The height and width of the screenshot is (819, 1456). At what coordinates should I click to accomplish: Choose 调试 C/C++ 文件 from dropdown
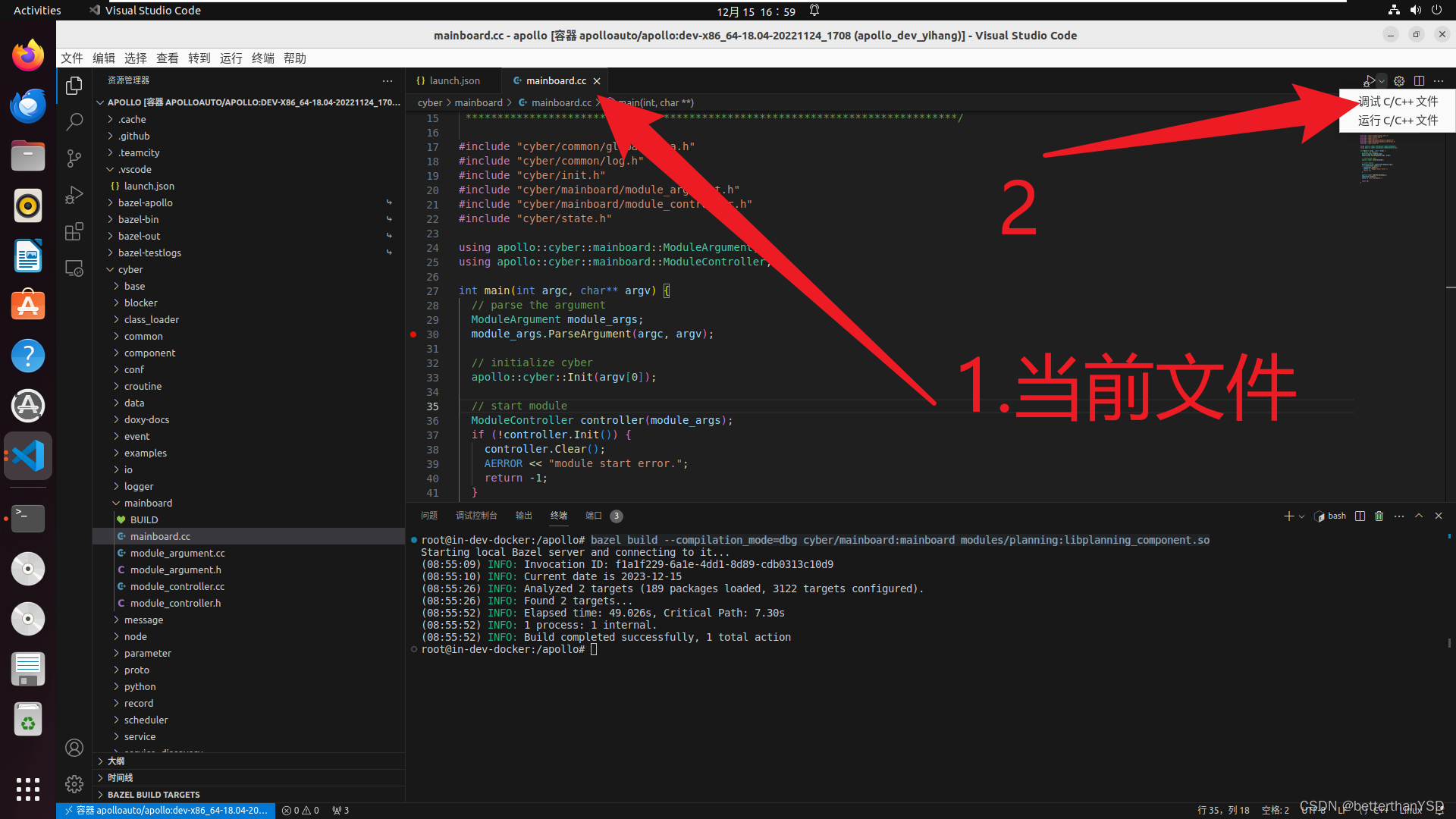(1398, 102)
